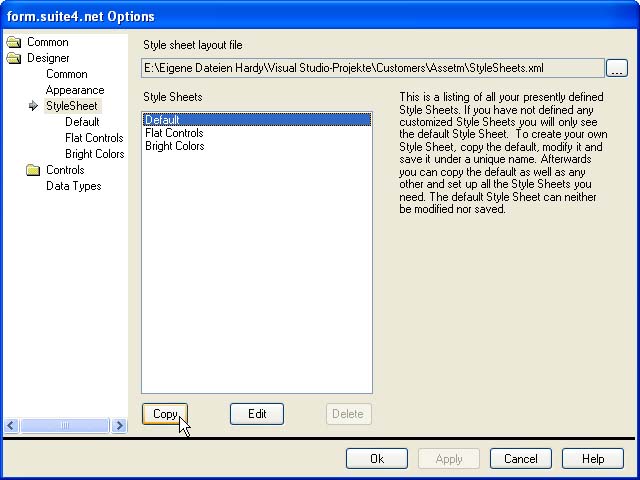Select Appearance in the options tree

(75, 90)
